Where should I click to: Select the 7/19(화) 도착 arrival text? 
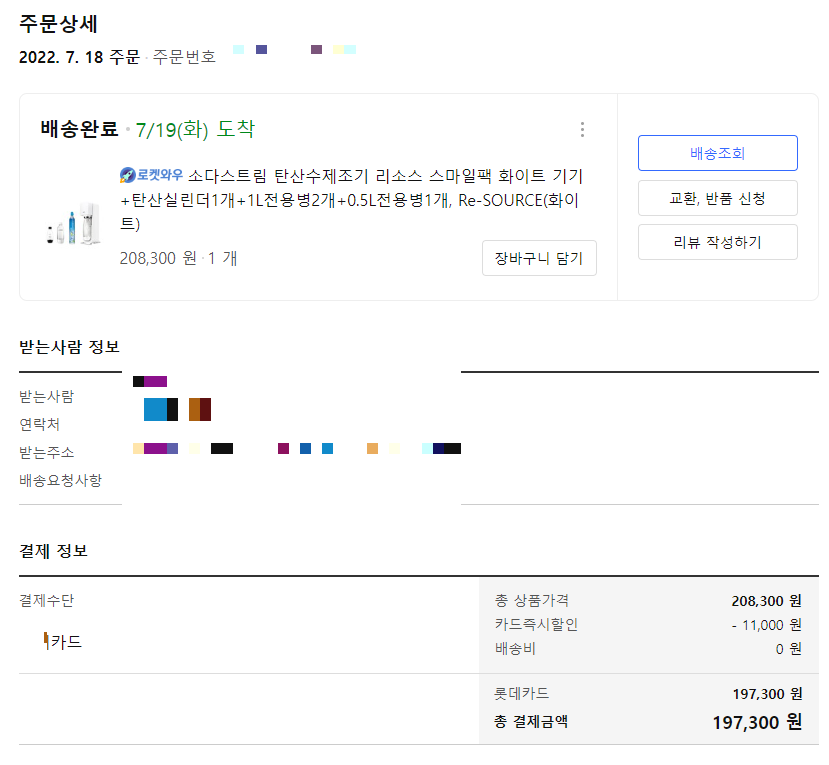click(195, 130)
